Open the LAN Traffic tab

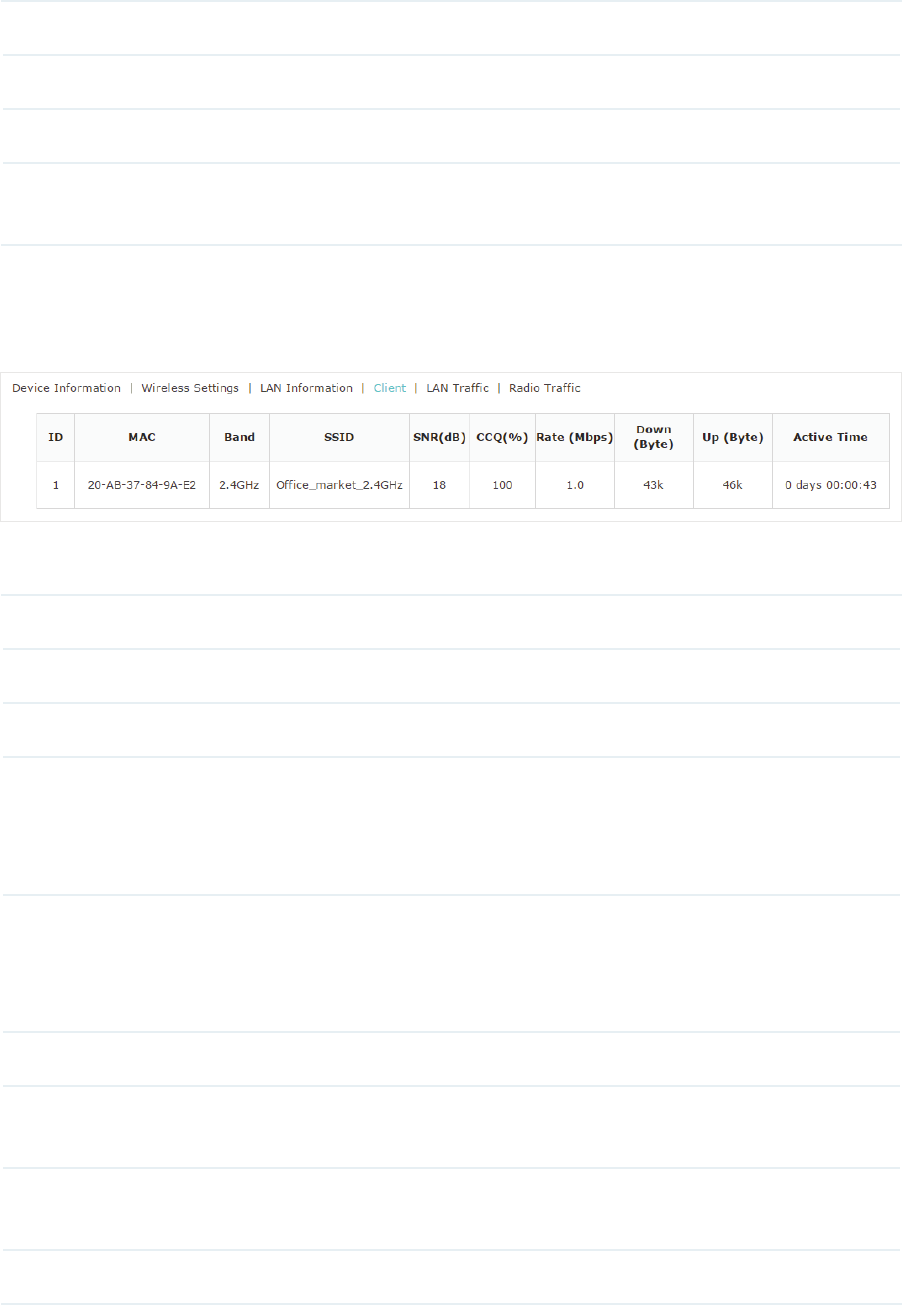click(457, 388)
